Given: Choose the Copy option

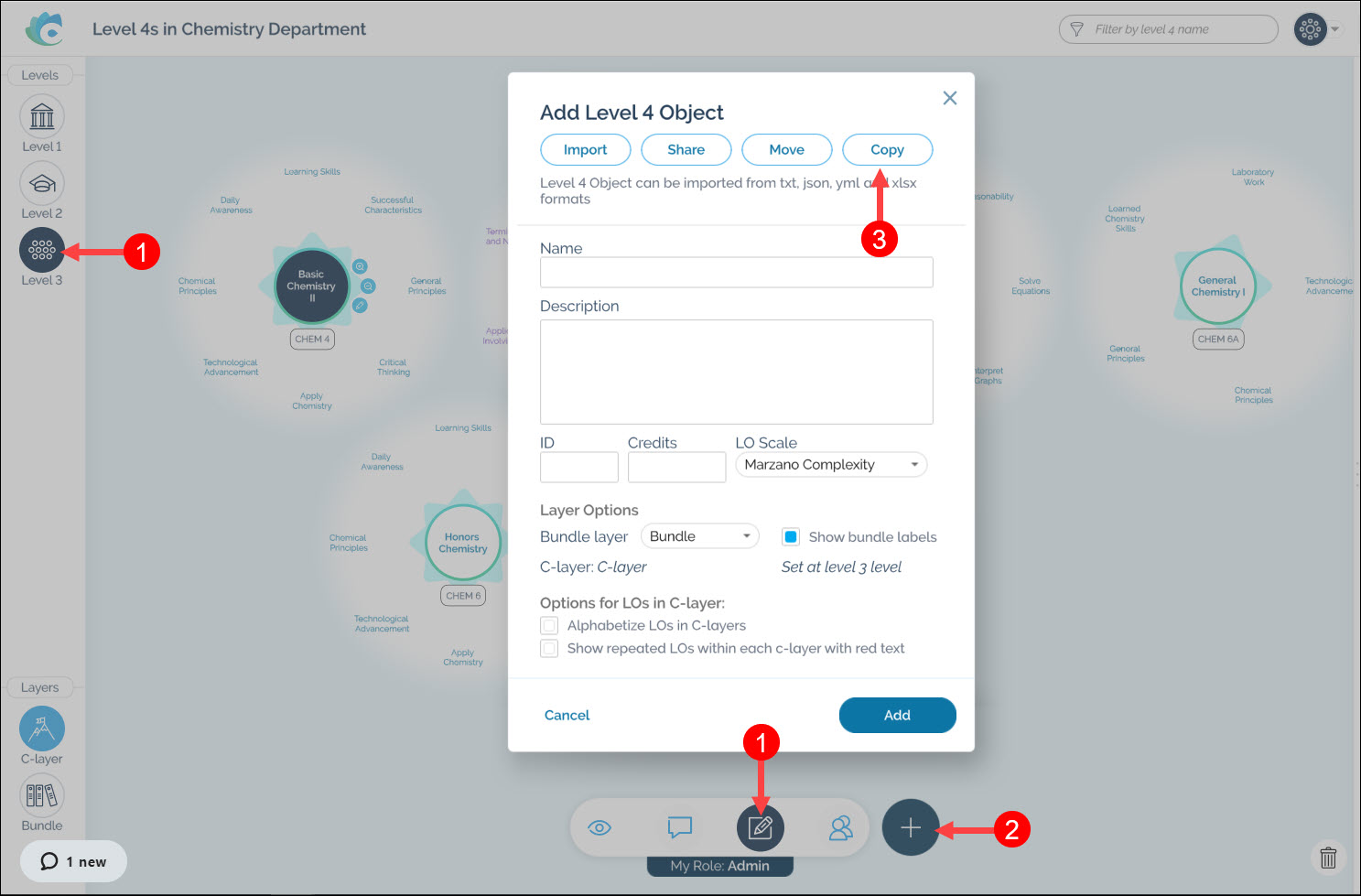Looking at the screenshot, I should click(x=887, y=150).
